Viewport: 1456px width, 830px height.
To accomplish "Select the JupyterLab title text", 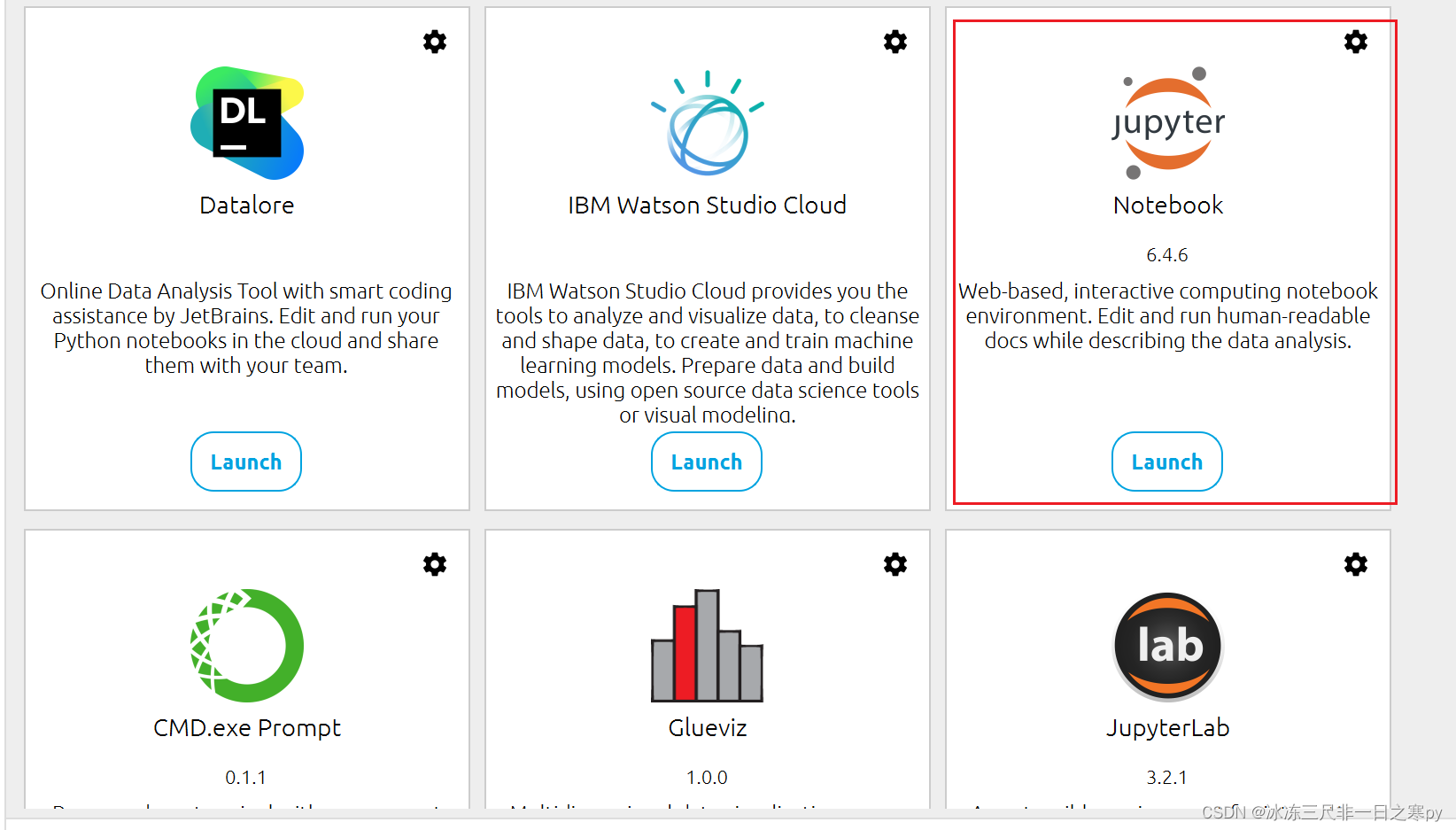I will (x=1168, y=728).
